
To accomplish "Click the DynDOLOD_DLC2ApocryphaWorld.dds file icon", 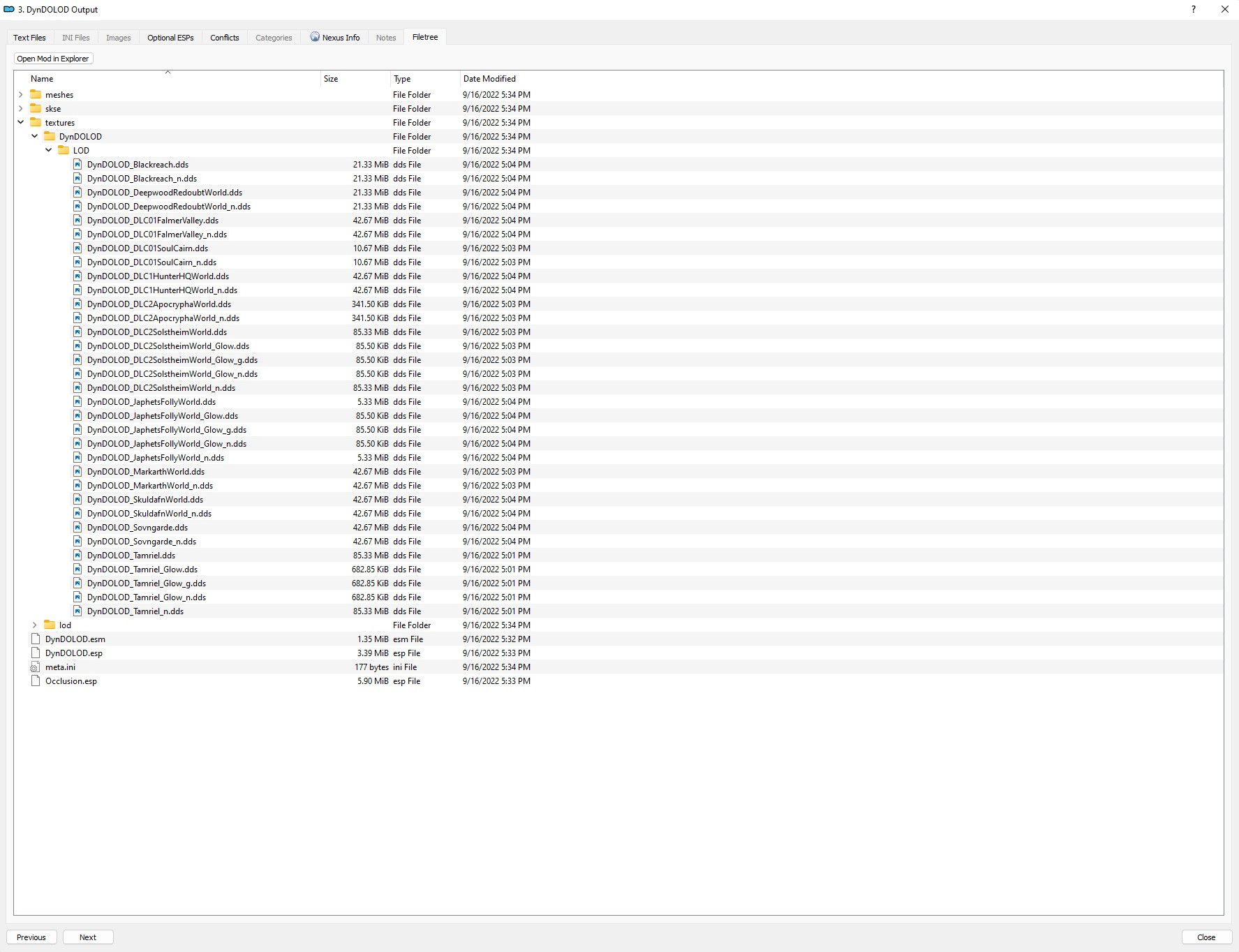I will 77,304.
